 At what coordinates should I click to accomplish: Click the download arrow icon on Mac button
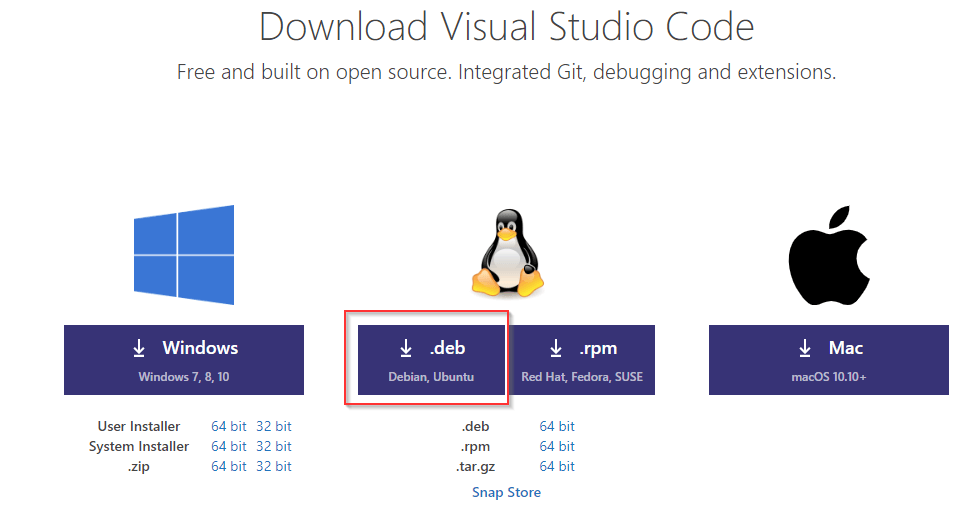point(805,348)
